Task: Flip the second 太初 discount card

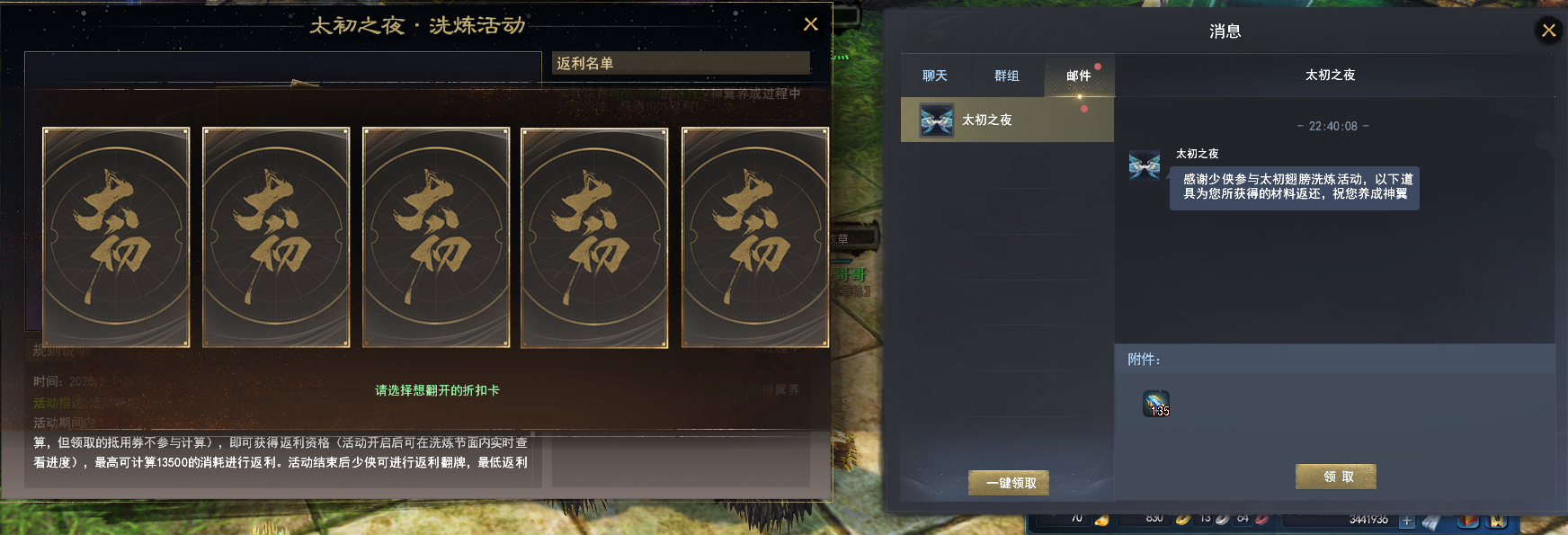Action: [276, 237]
